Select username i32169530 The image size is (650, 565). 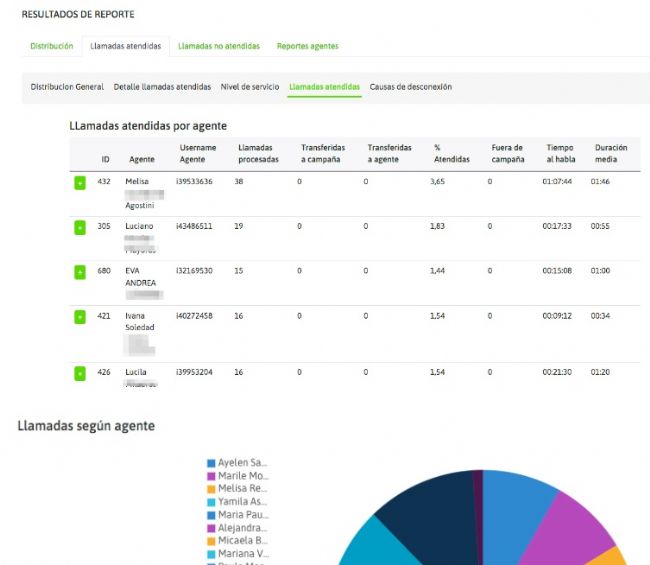point(194,271)
